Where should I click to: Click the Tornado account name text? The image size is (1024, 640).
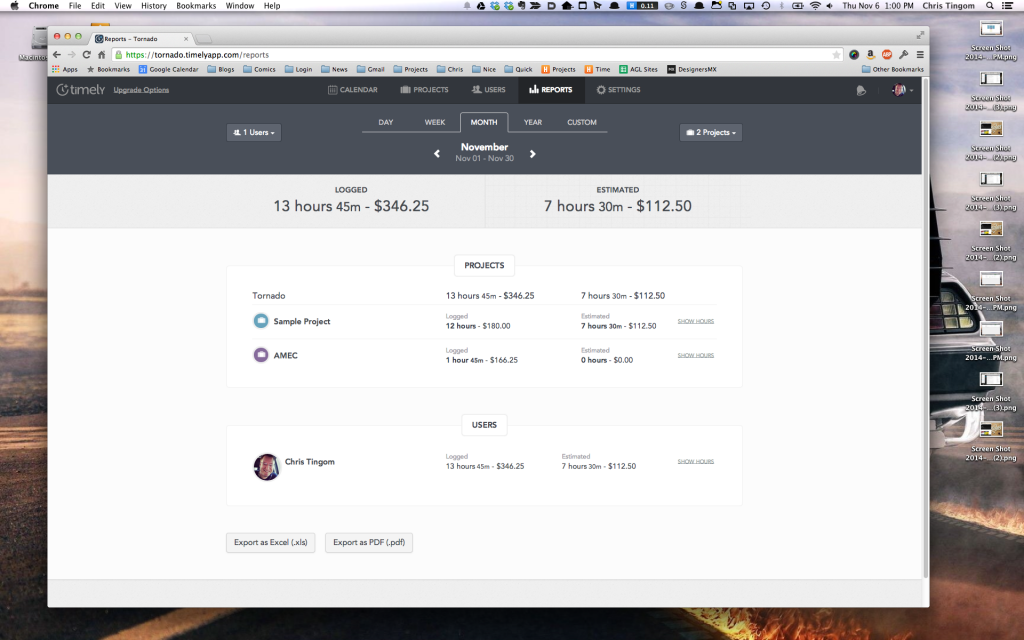point(268,296)
